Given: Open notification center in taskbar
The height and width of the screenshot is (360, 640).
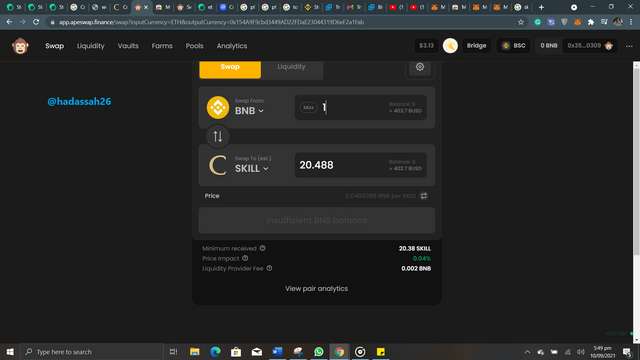Looking at the screenshot, I should (627, 352).
